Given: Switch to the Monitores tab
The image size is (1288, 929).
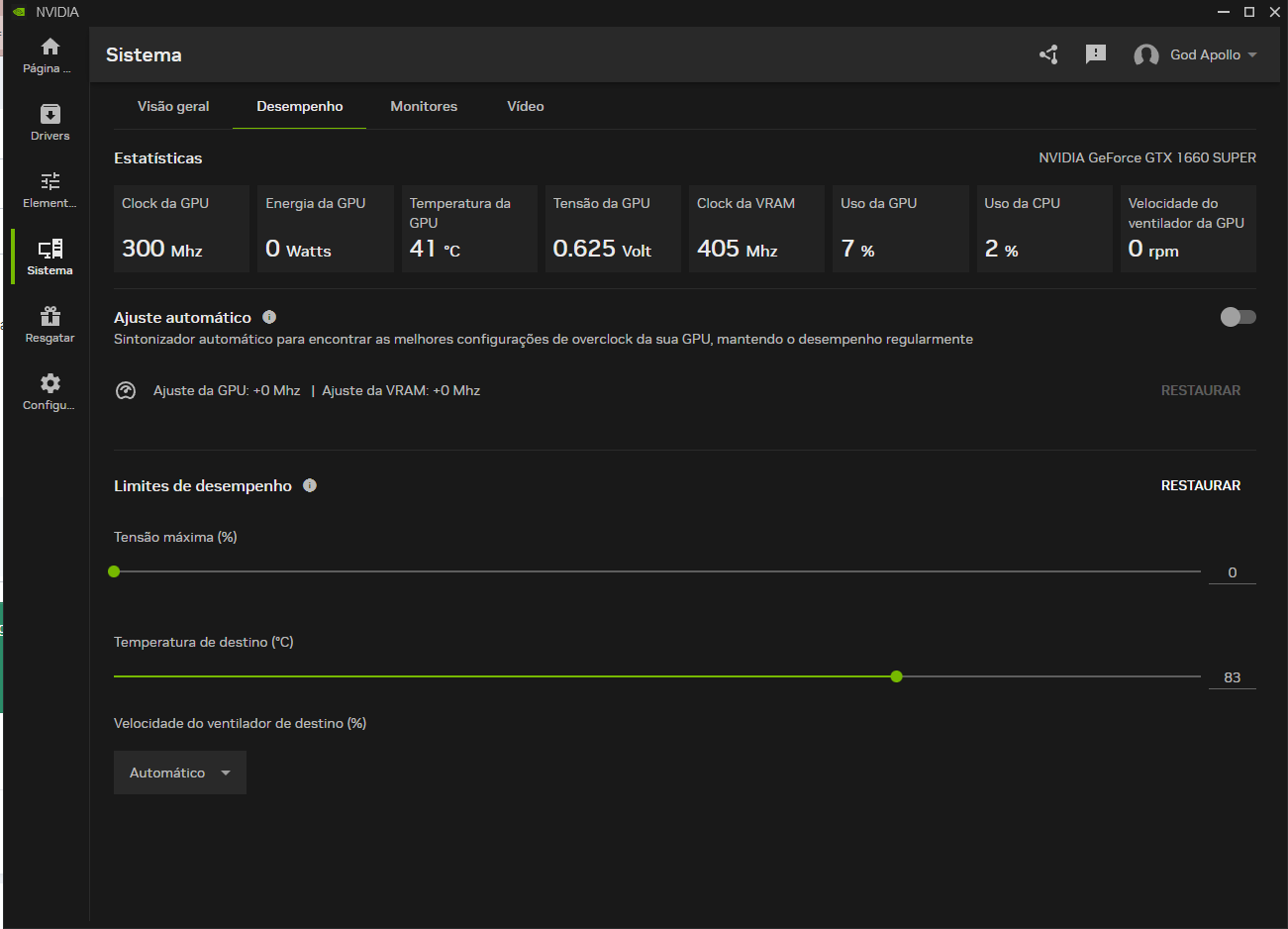Looking at the screenshot, I should 424,106.
